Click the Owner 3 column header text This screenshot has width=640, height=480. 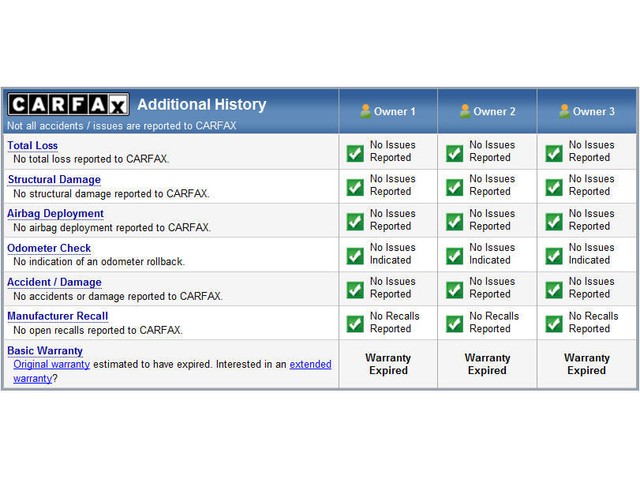(x=593, y=111)
